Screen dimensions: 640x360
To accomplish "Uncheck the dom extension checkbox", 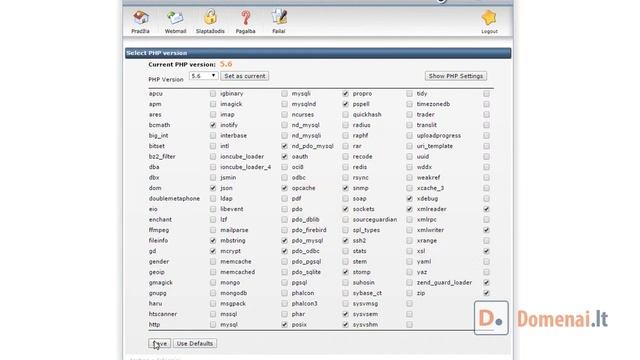I will click(213, 188).
